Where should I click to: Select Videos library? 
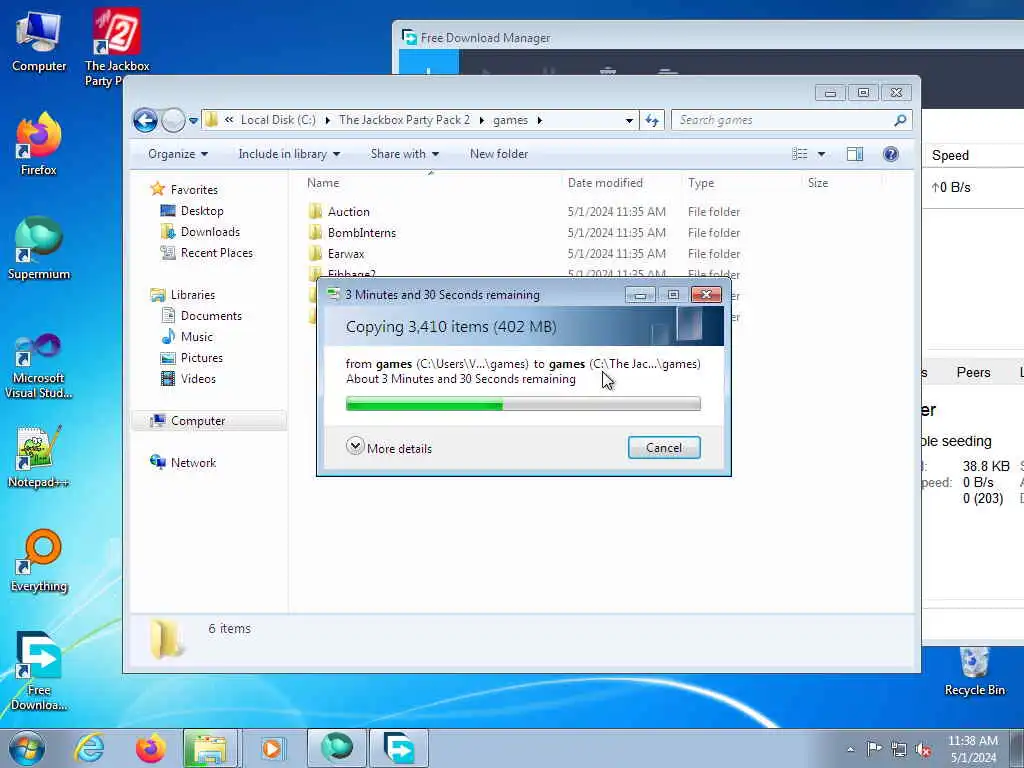click(x=198, y=379)
